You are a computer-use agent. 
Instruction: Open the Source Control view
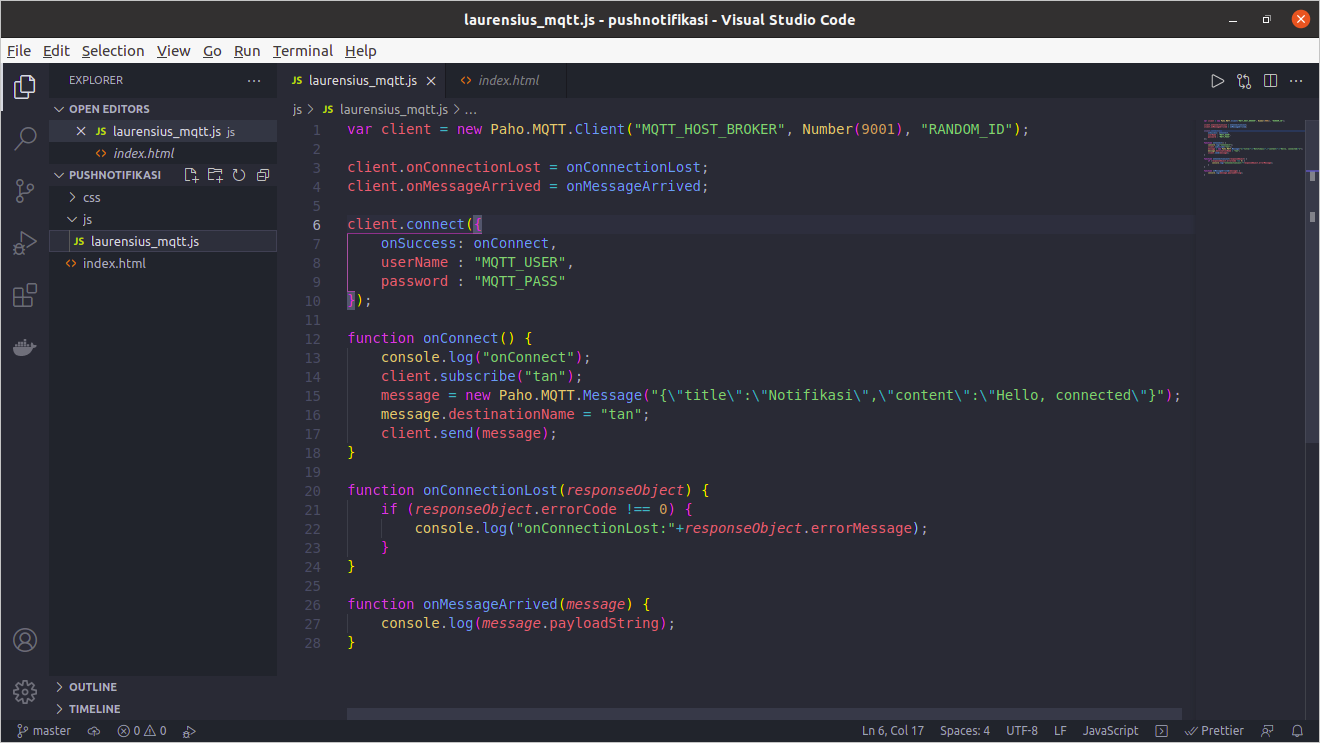[25, 191]
